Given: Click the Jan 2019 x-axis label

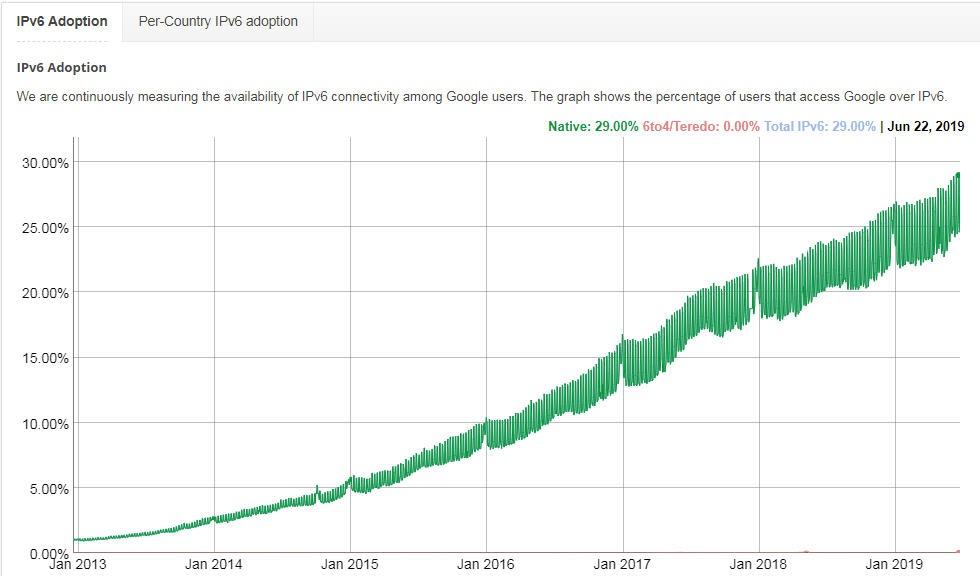Looking at the screenshot, I should pyautogui.click(x=894, y=565).
